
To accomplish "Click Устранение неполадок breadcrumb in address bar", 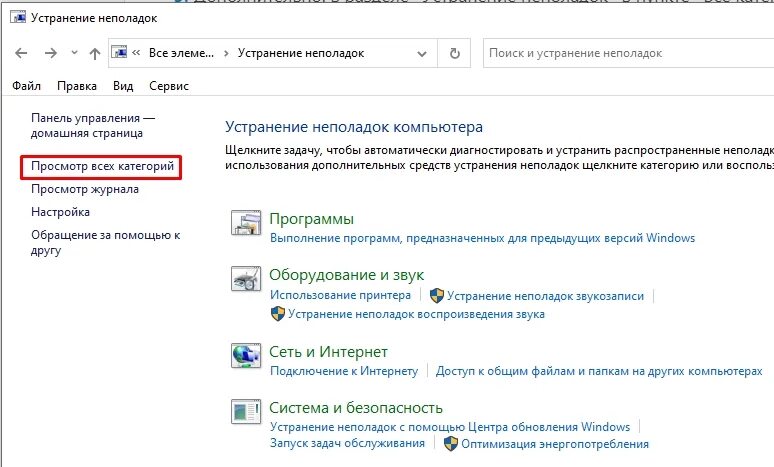I will click(x=301, y=53).
